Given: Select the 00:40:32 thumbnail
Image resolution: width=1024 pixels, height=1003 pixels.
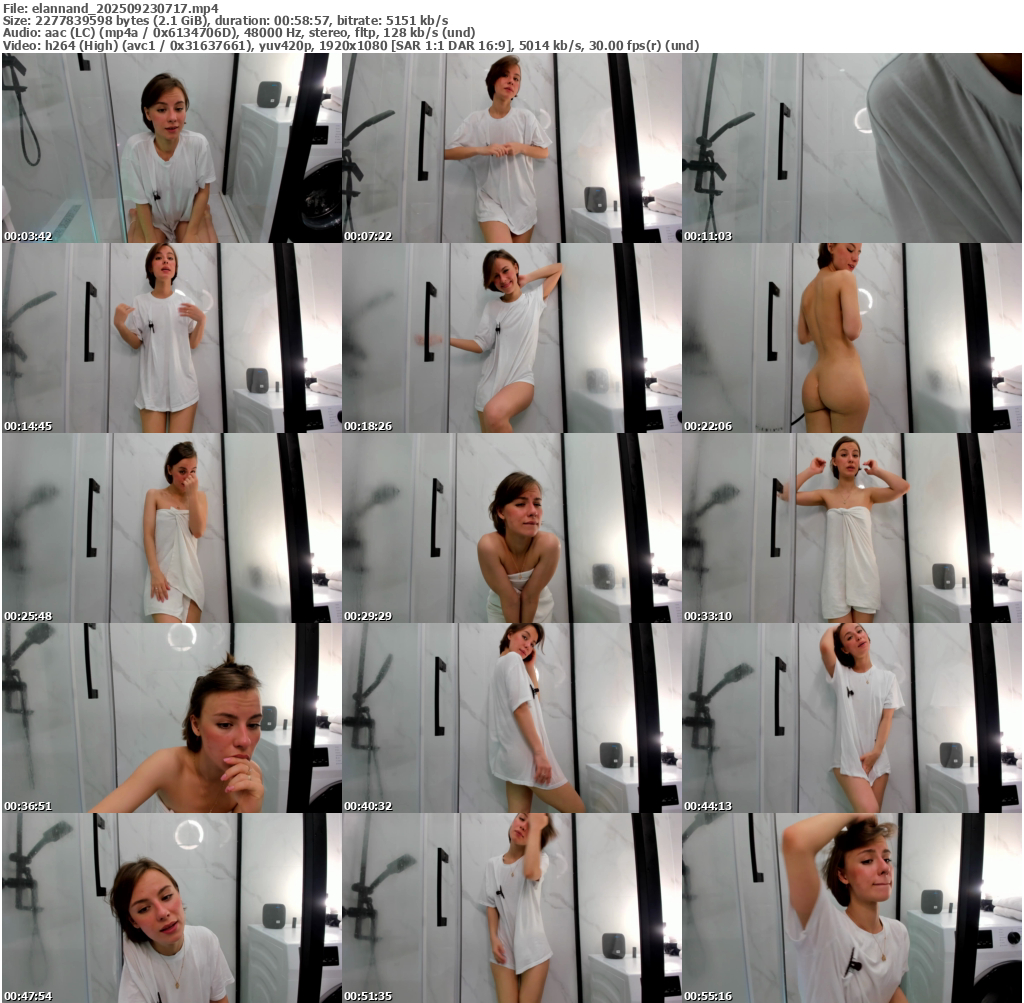Looking at the screenshot, I should (511, 717).
